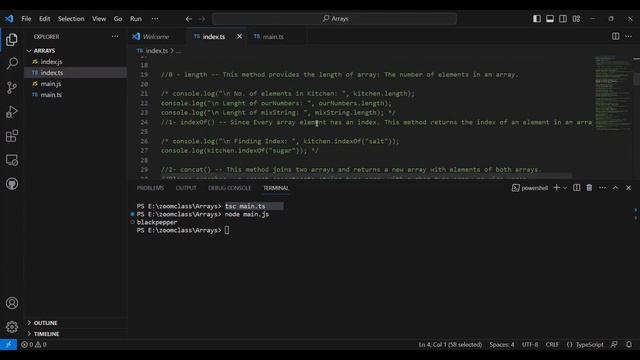Image resolution: width=640 pixels, height=360 pixels.
Task: Select the index.ts editor tab
Action: point(213,36)
